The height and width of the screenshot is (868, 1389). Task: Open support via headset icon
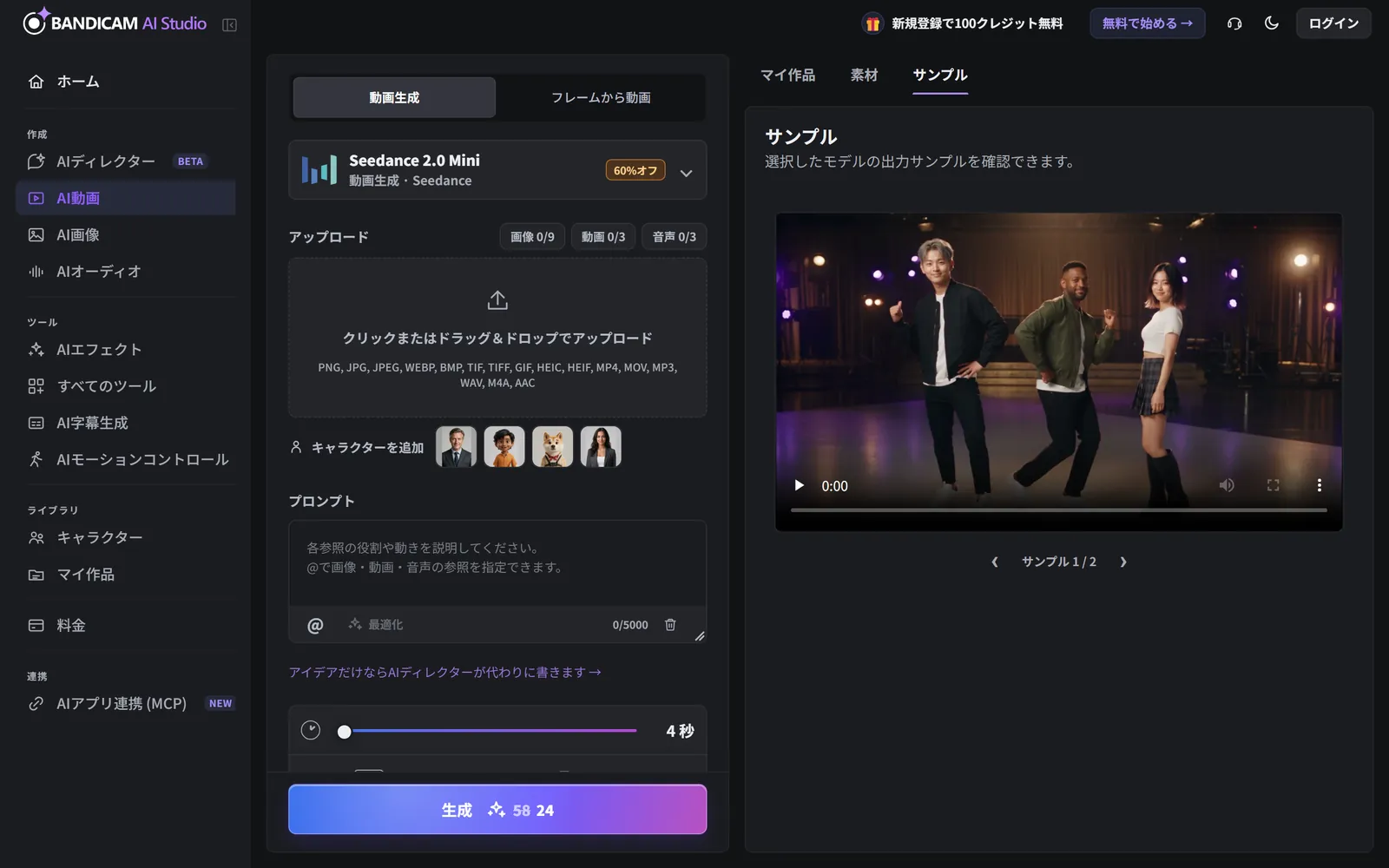tap(1234, 23)
